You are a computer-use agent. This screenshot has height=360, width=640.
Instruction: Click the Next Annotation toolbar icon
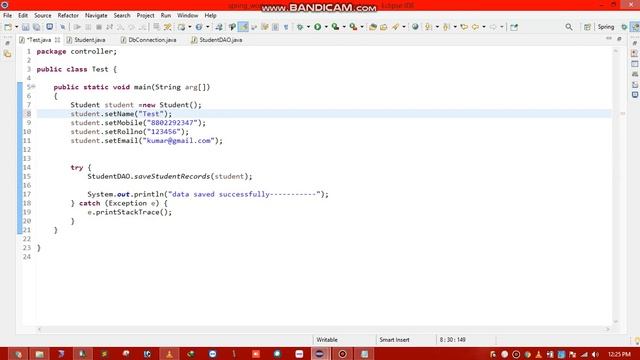(x=428, y=27)
